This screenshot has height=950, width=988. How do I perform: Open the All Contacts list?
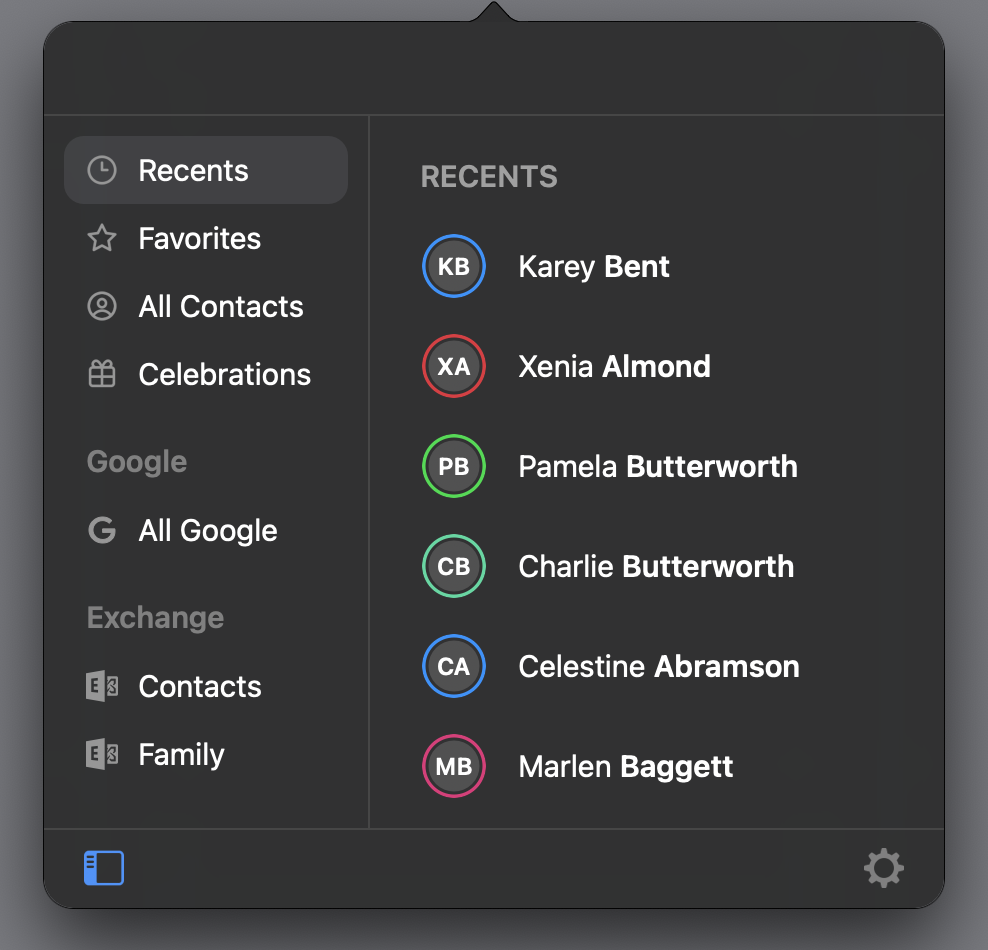point(206,306)
